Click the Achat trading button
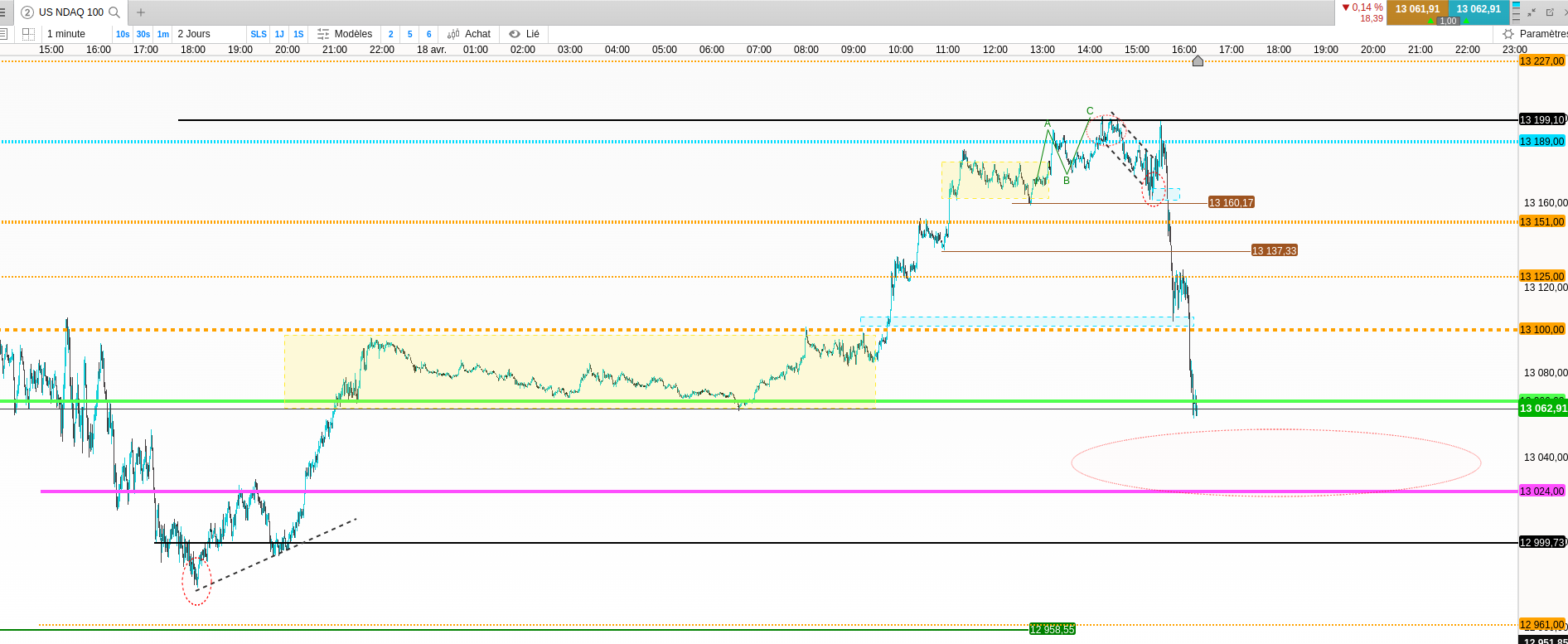This screenshot has width=1568, height=644. pyautogui.click(x=469, y=34)
